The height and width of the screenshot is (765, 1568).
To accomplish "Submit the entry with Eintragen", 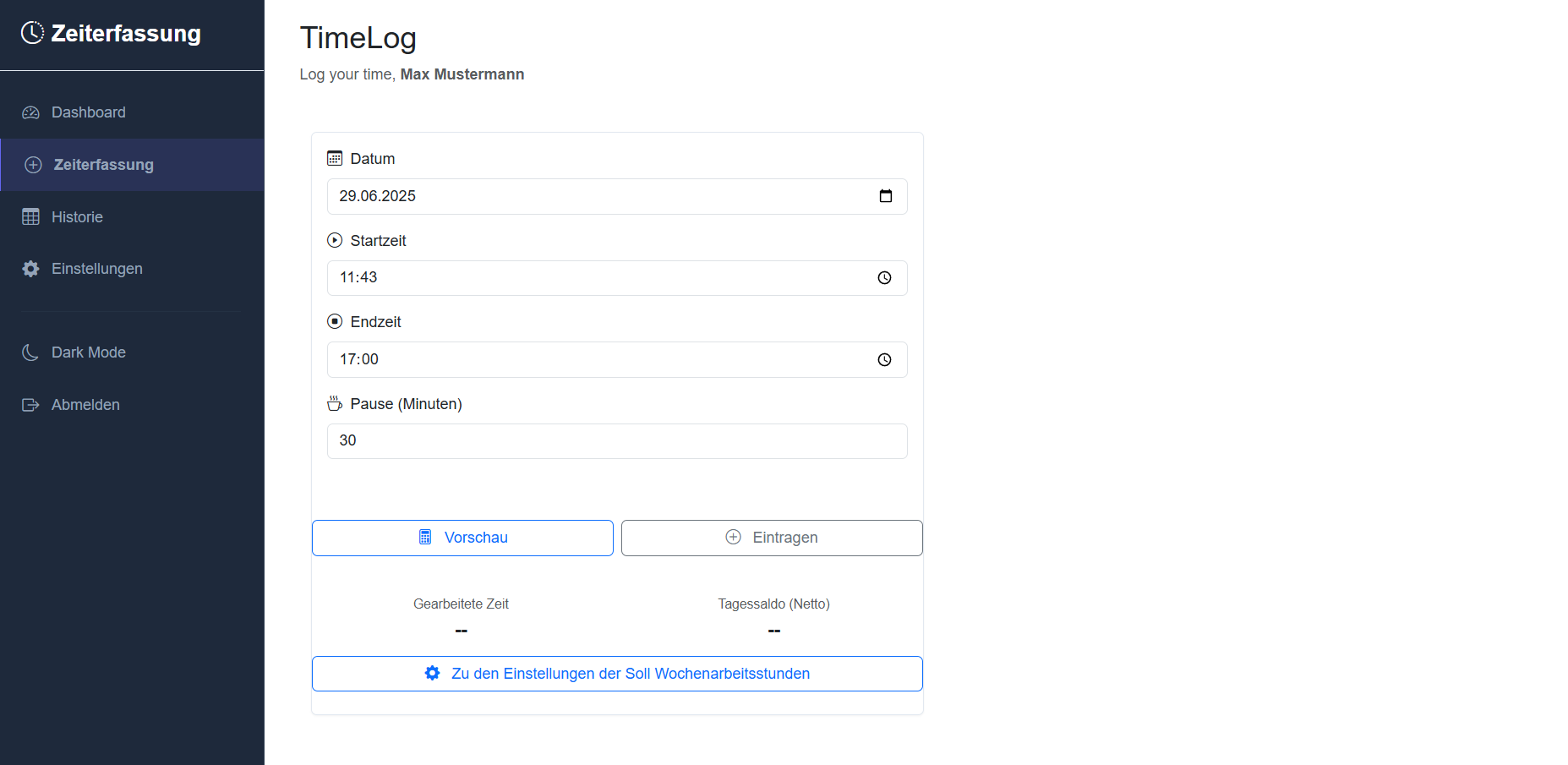I will pos(771,538).
